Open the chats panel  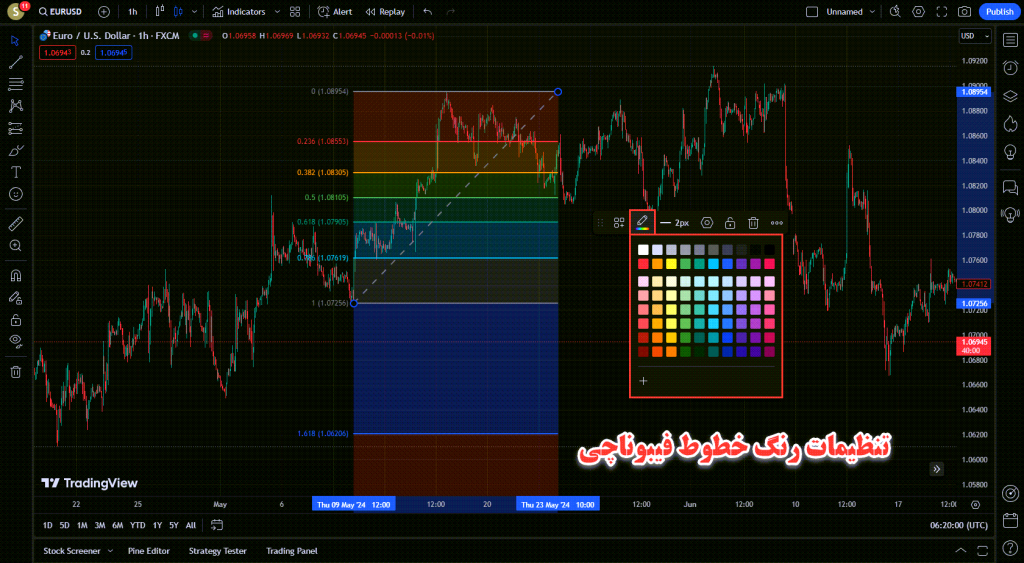click(x=1010, y=187)
